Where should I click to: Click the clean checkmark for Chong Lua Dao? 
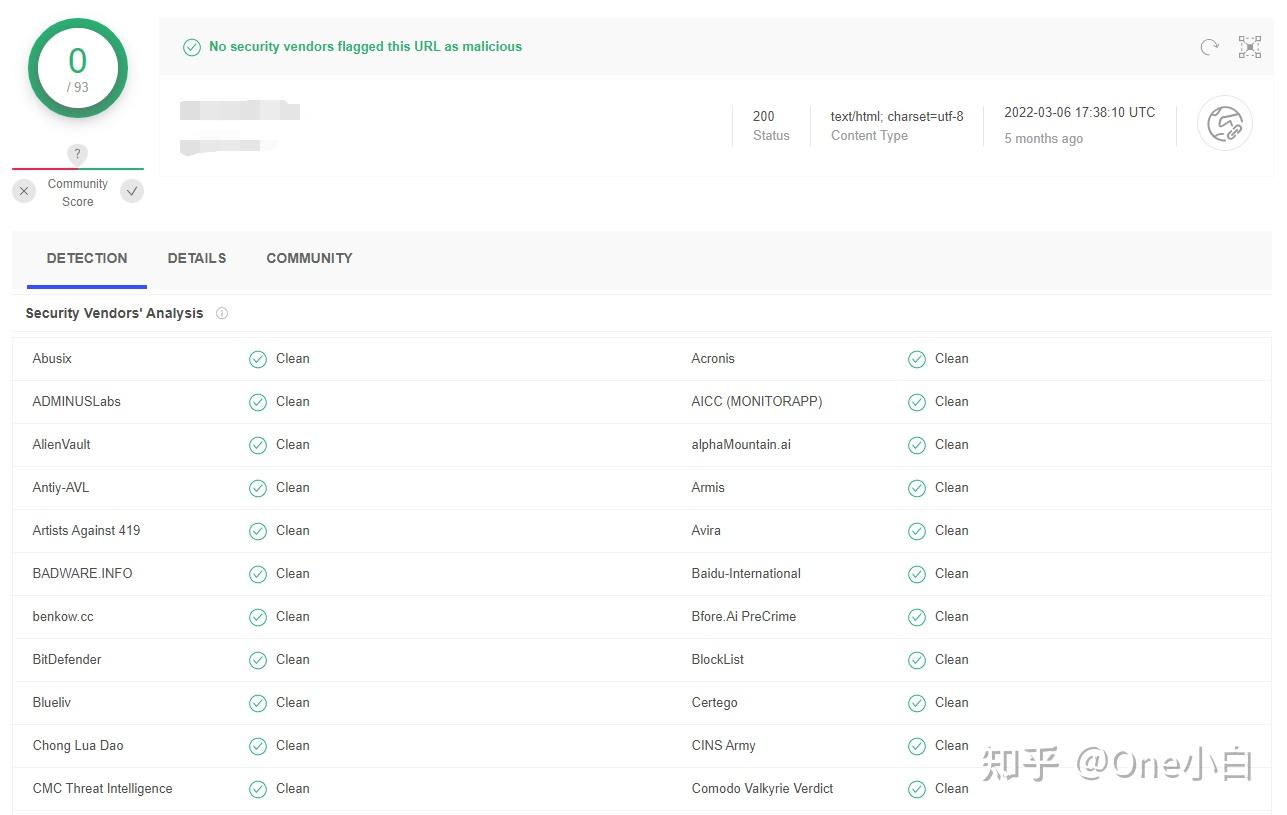(258, 746)
